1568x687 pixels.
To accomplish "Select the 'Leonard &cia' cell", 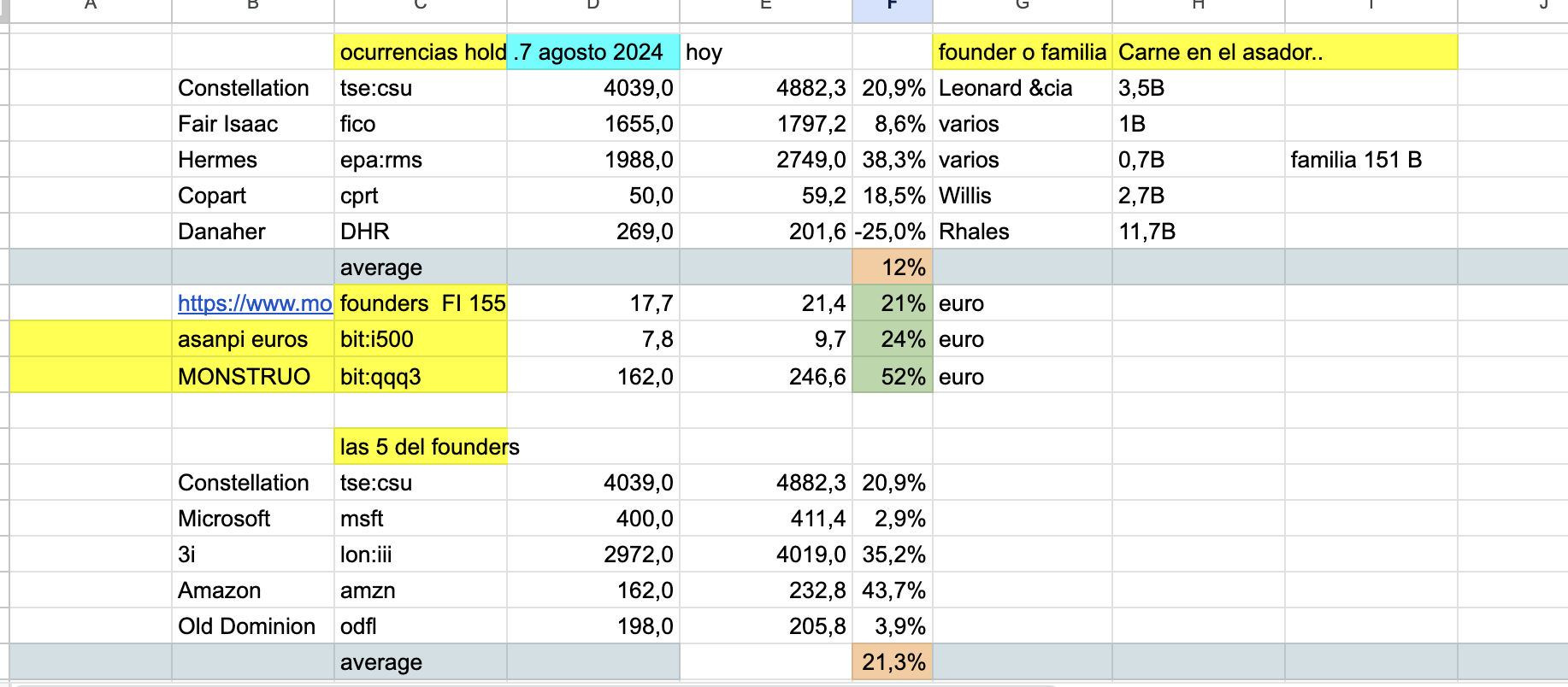I will [x=1023, y=88].
